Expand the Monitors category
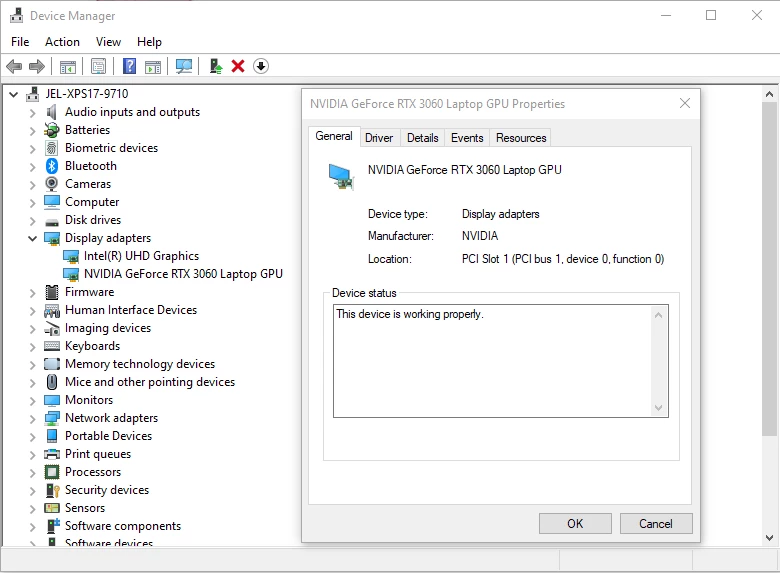The image size is (780, 573). coord(32,401)
